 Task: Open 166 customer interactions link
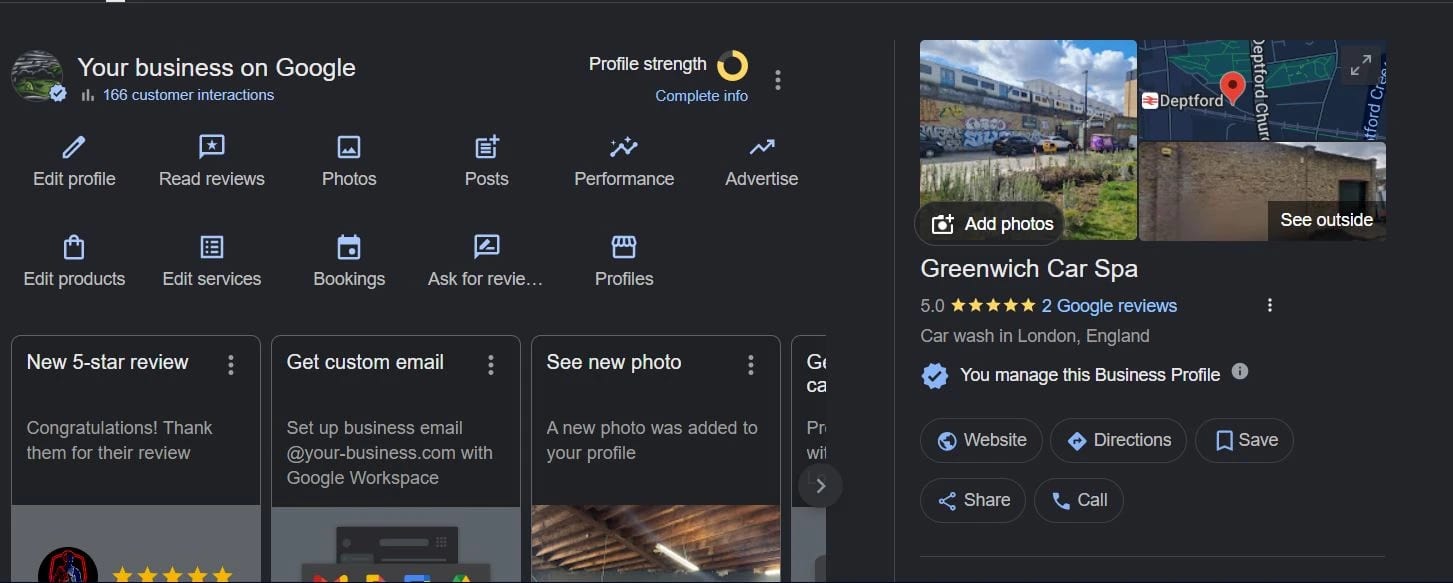188,95
